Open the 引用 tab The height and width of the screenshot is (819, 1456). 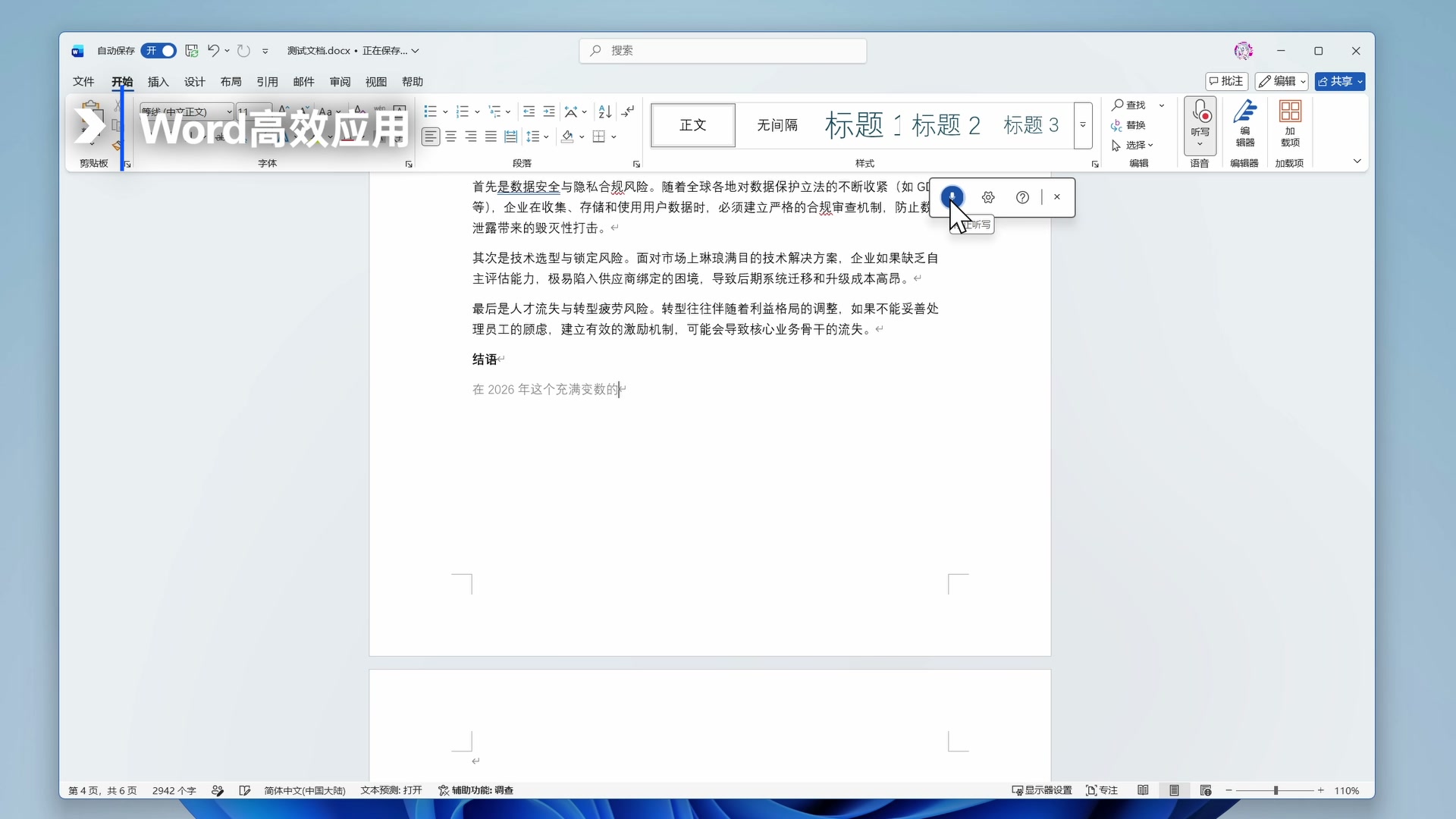tap(268, 82)
